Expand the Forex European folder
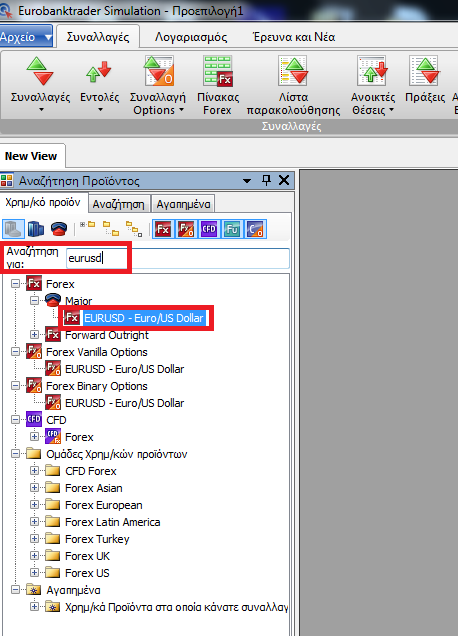Screen dimensions: 458x636 (x=34, y=505)
